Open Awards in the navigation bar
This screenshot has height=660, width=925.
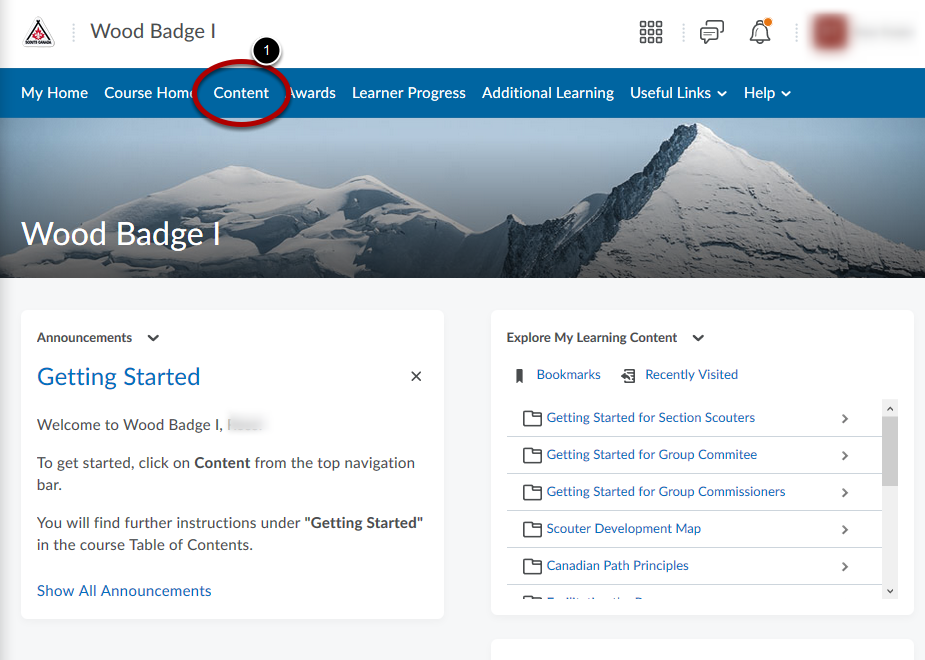[313, 93]
